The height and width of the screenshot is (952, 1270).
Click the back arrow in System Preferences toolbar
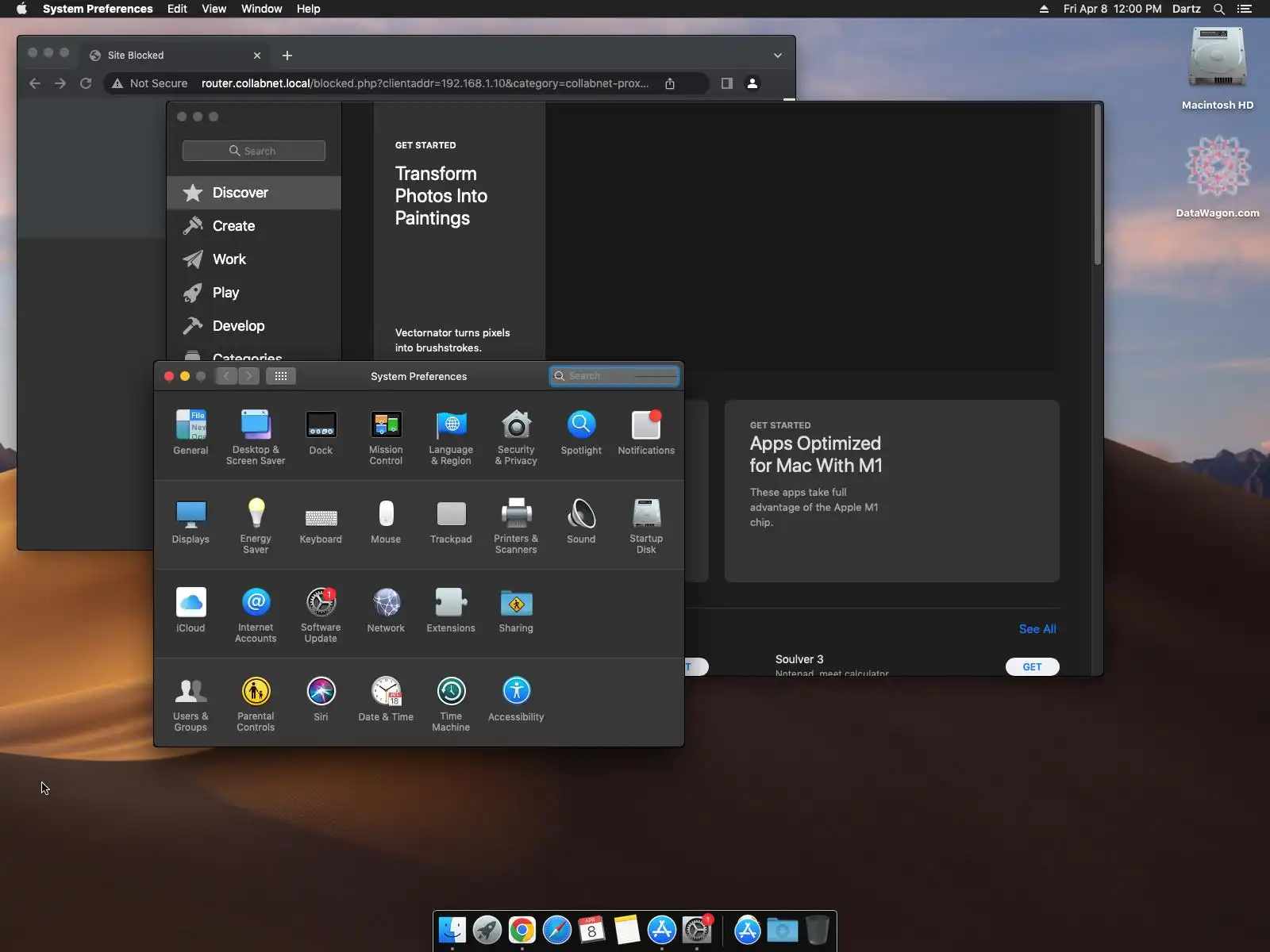pos(226,376)
